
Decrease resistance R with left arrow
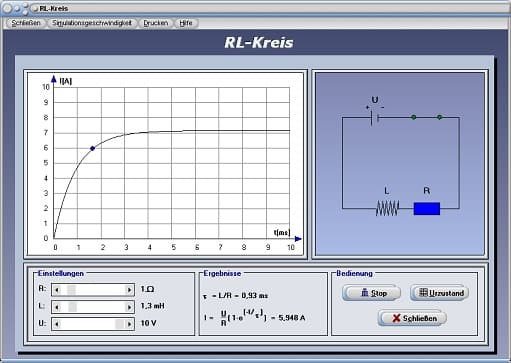coord(57,290)
